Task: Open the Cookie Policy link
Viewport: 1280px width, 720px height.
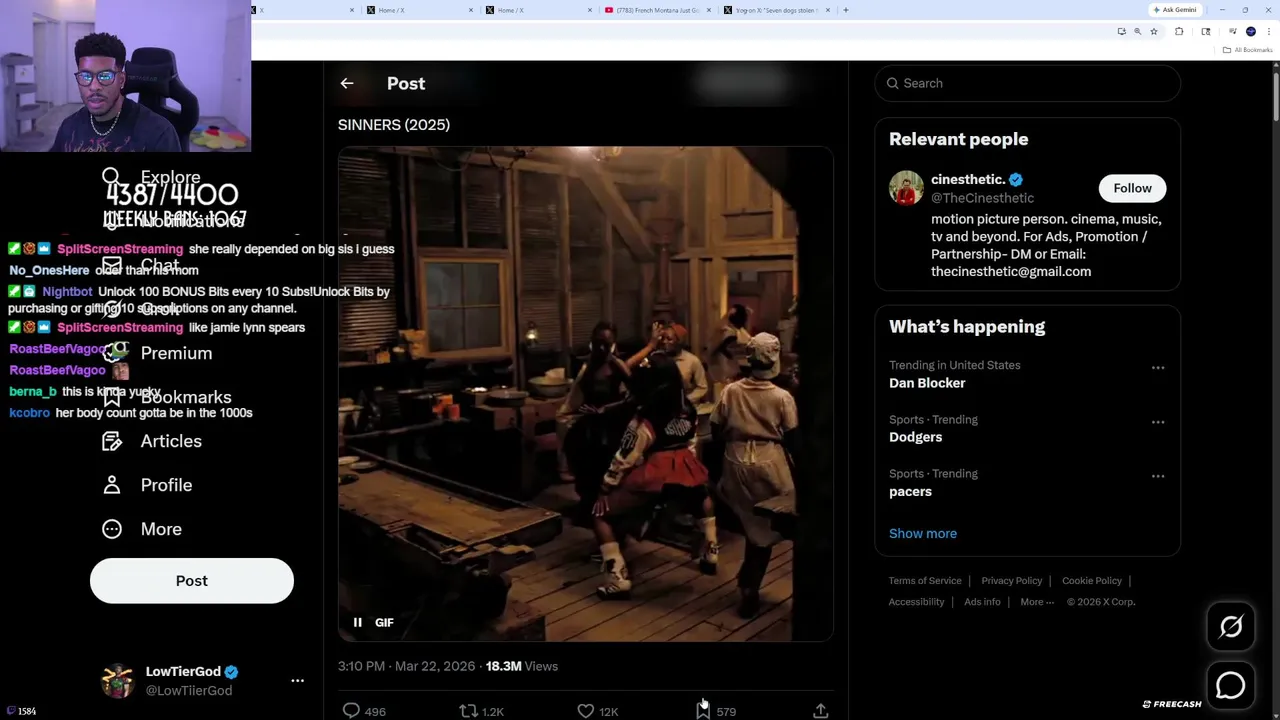Action: [1092, 581]
